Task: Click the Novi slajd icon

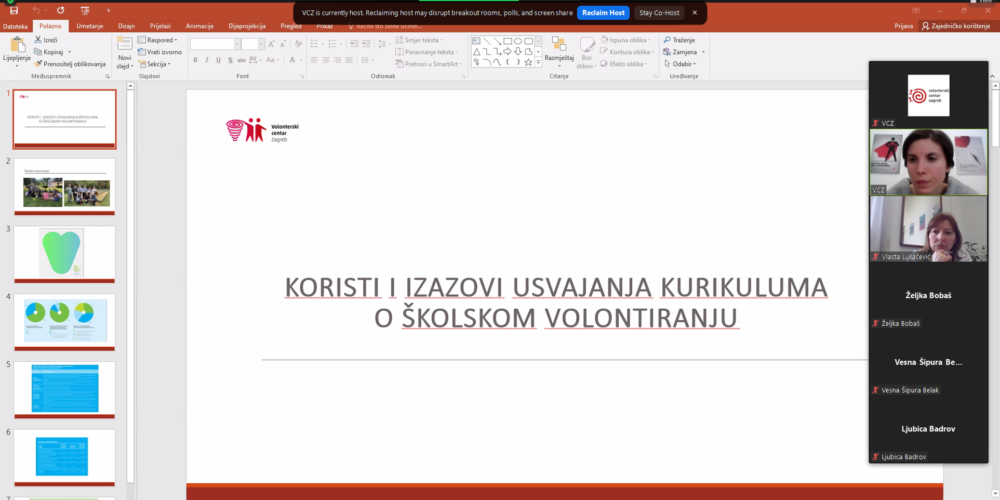Action: (x=124, y=45)
